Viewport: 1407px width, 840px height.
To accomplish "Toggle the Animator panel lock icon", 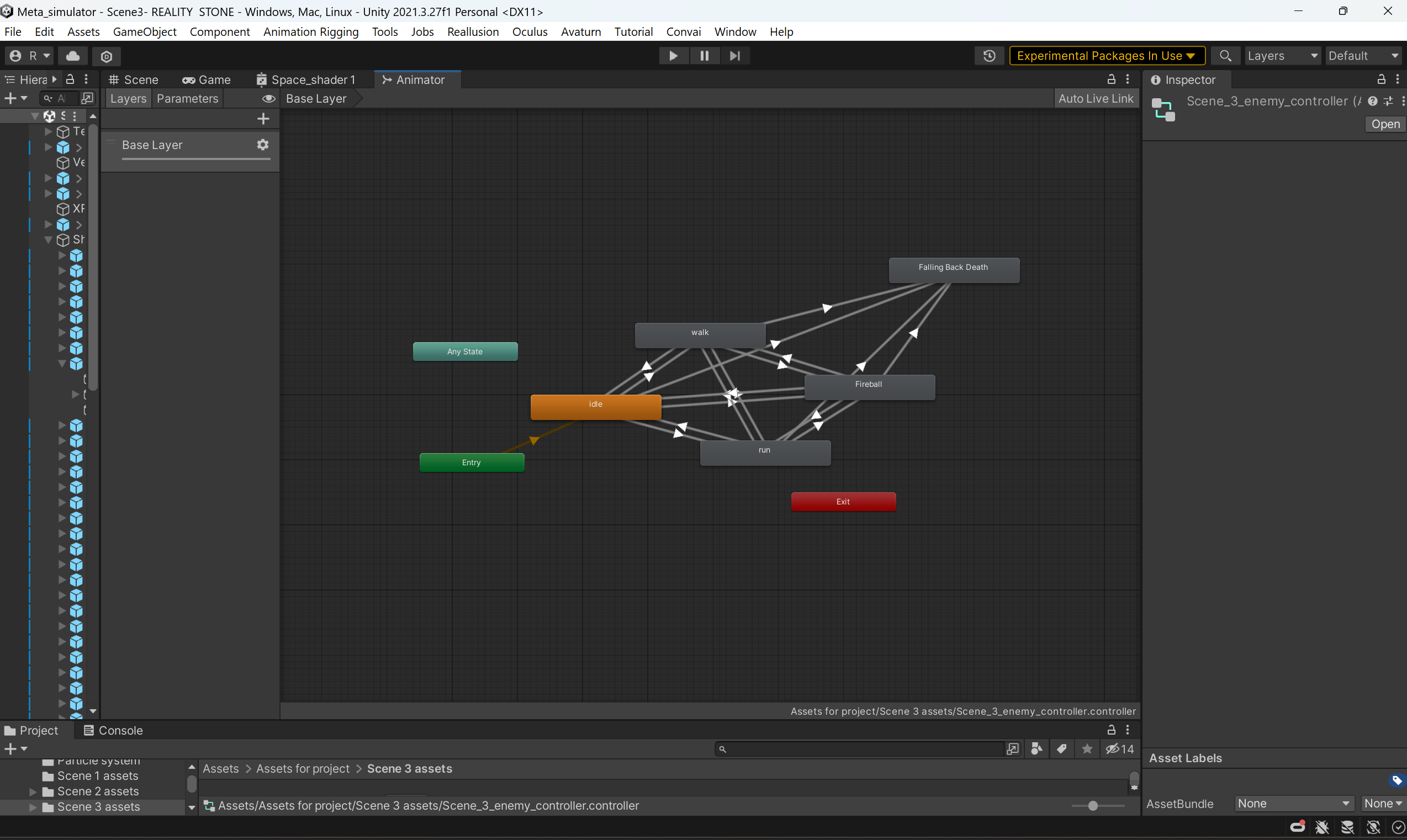I will 1111,79.
